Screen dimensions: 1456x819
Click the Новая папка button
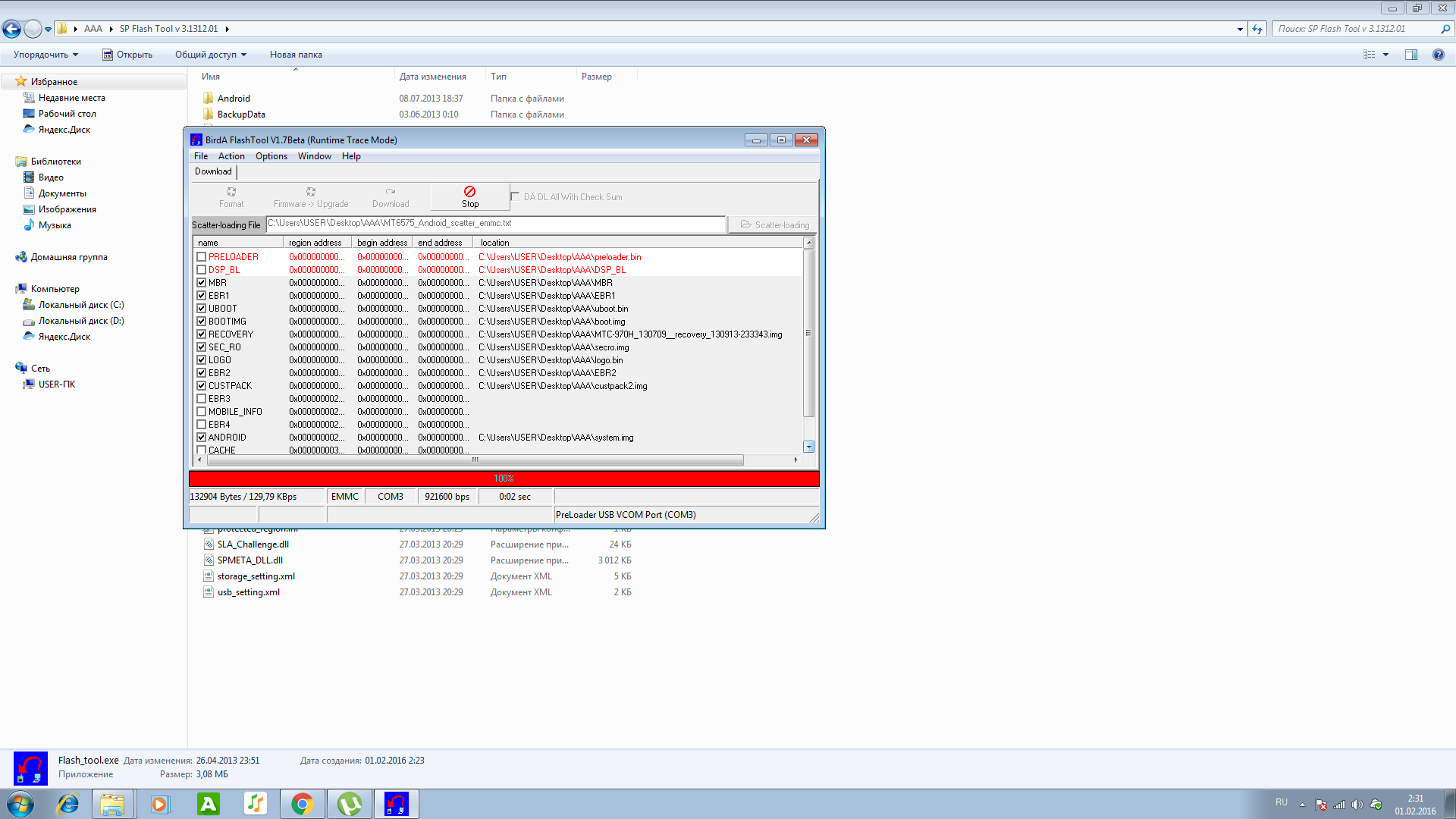(x=296, y=55)
